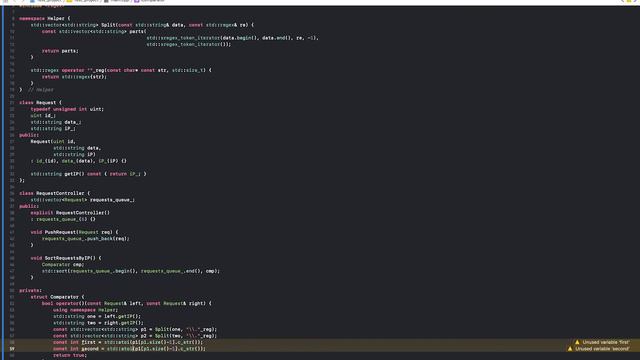Click the "uint id_;" member declaration
The image size is (640, 360).
pyautogui.click(x=43, y=116)
